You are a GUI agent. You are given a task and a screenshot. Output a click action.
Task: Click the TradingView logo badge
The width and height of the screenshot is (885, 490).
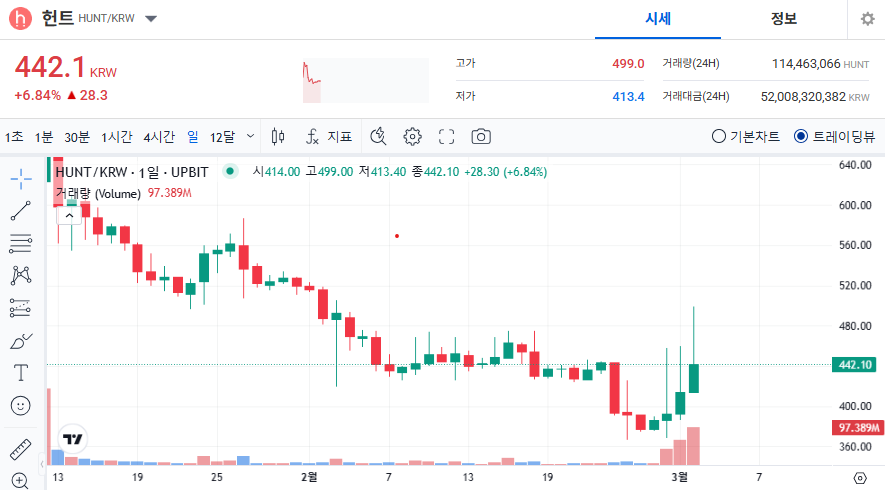(72, 439)
